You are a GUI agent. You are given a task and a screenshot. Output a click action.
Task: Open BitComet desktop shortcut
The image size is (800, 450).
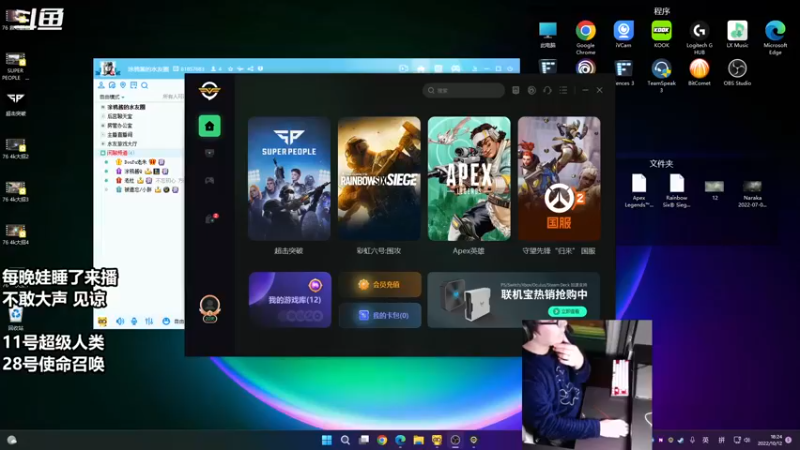699,72
